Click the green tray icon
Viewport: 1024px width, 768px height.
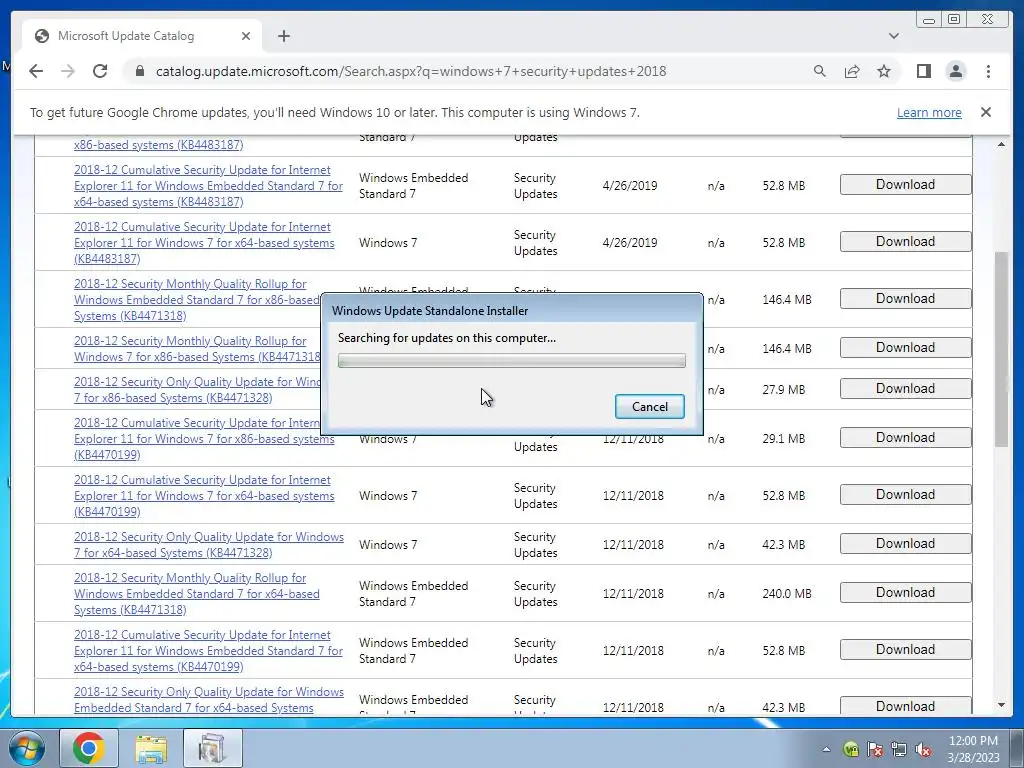pos(851,750)
